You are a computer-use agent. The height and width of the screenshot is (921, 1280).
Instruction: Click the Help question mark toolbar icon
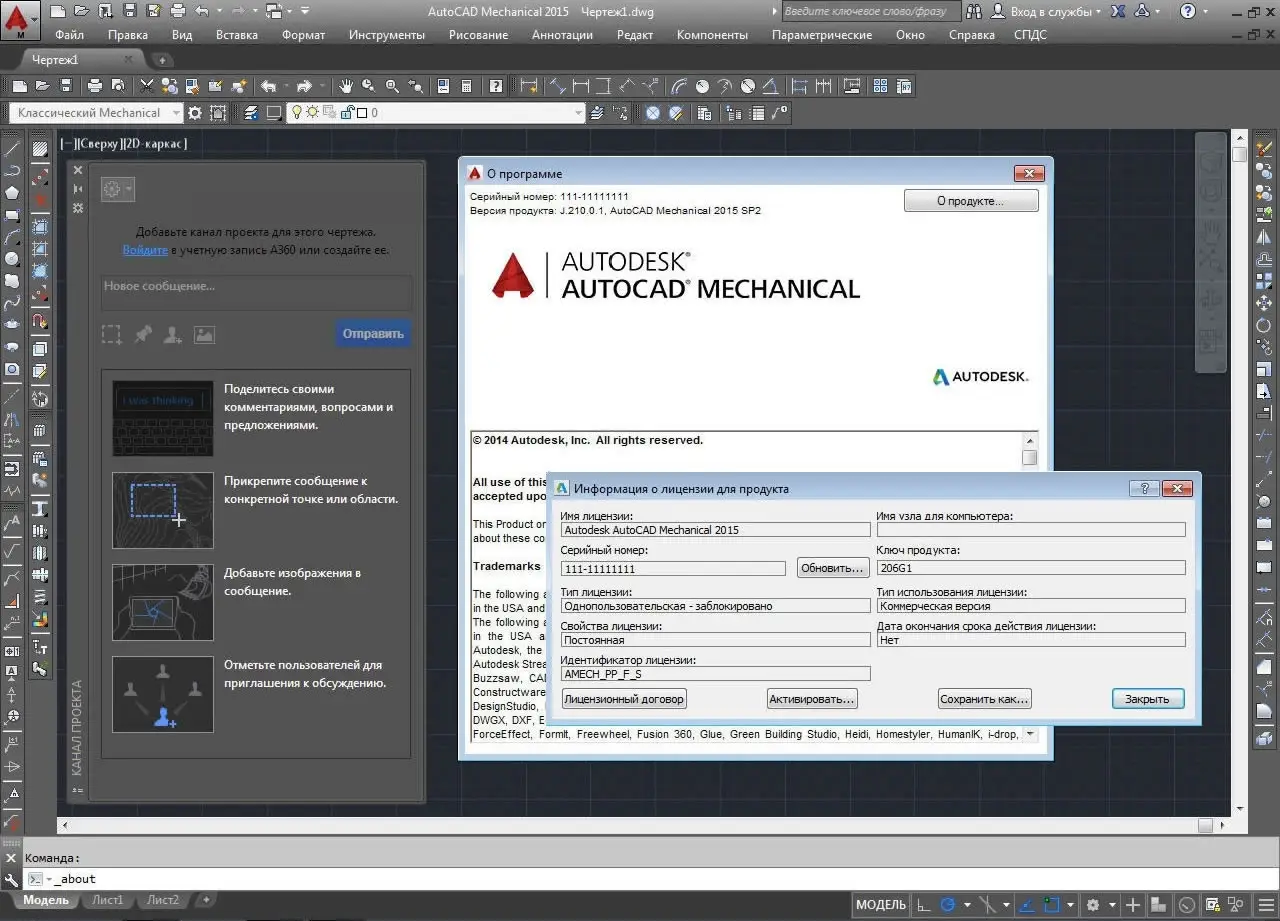click(496, 86)
